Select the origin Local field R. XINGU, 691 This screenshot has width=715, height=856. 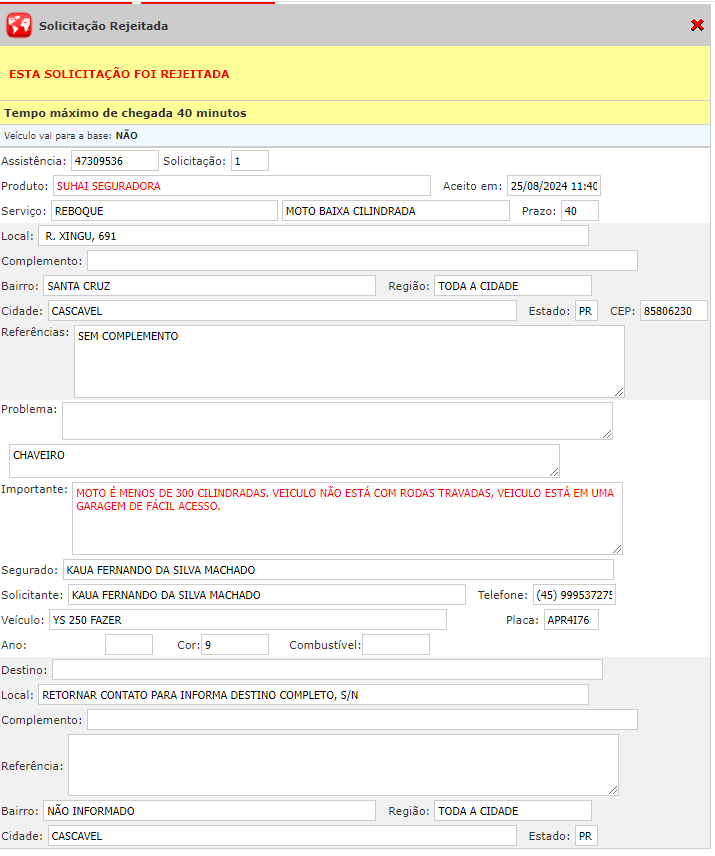(313, 236)
